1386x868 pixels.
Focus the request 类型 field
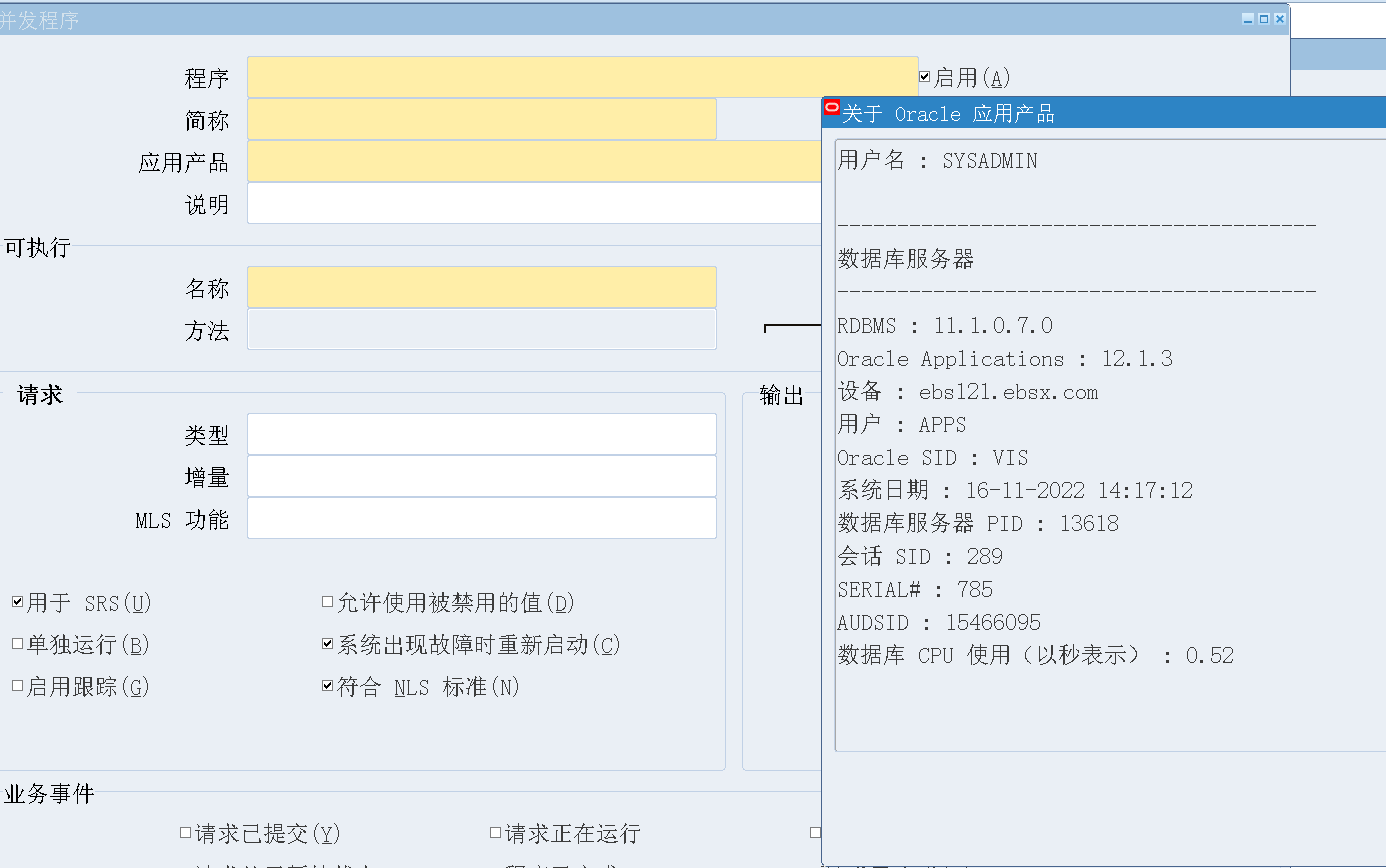click(x=481, y=434)
